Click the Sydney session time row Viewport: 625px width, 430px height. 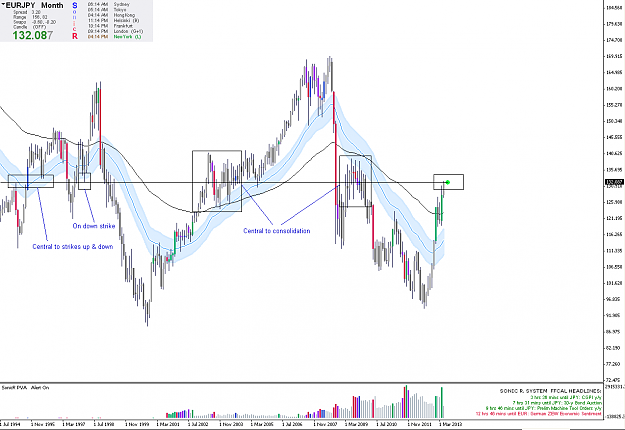click(x=108, y=4)
